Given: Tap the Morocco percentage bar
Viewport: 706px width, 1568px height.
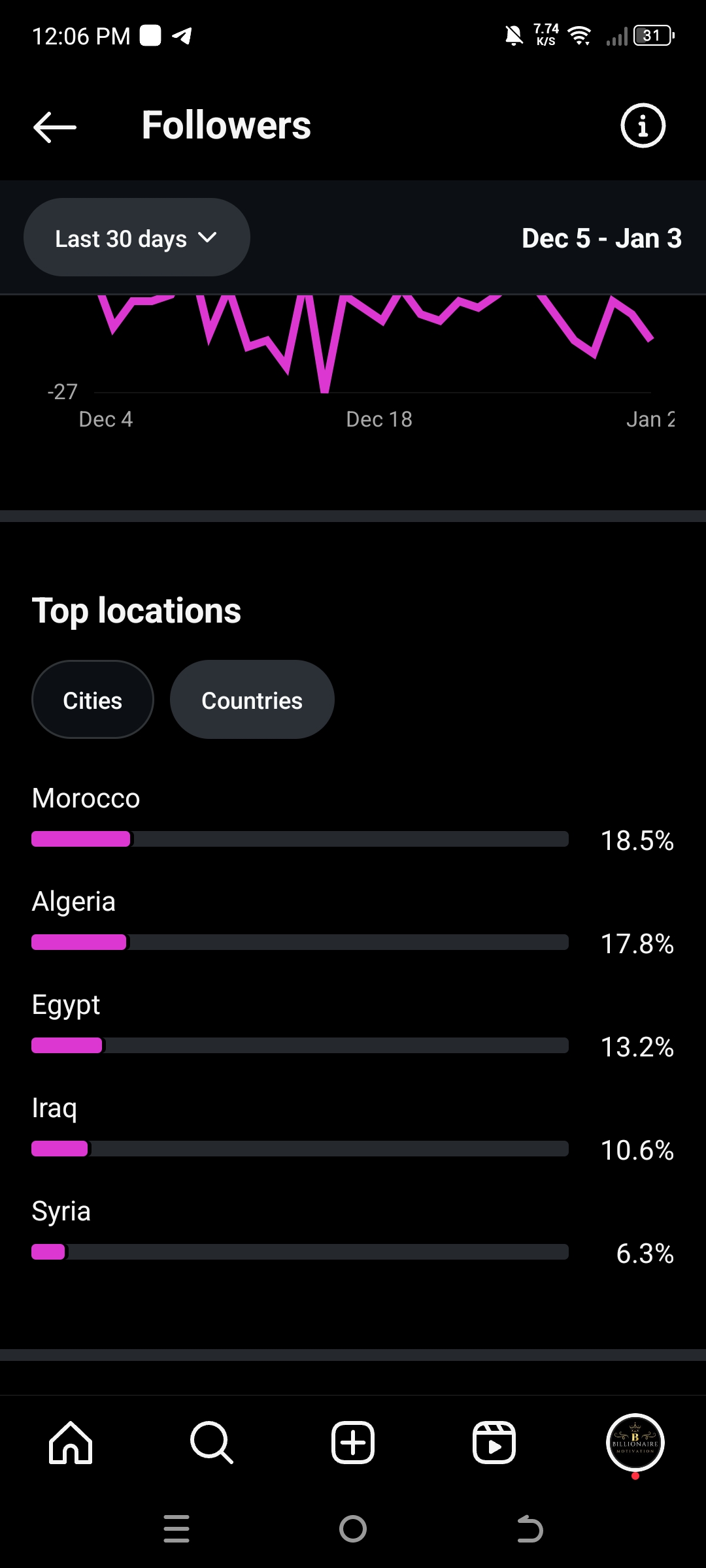Looking at the screenshot, I should tap(299, 839).
